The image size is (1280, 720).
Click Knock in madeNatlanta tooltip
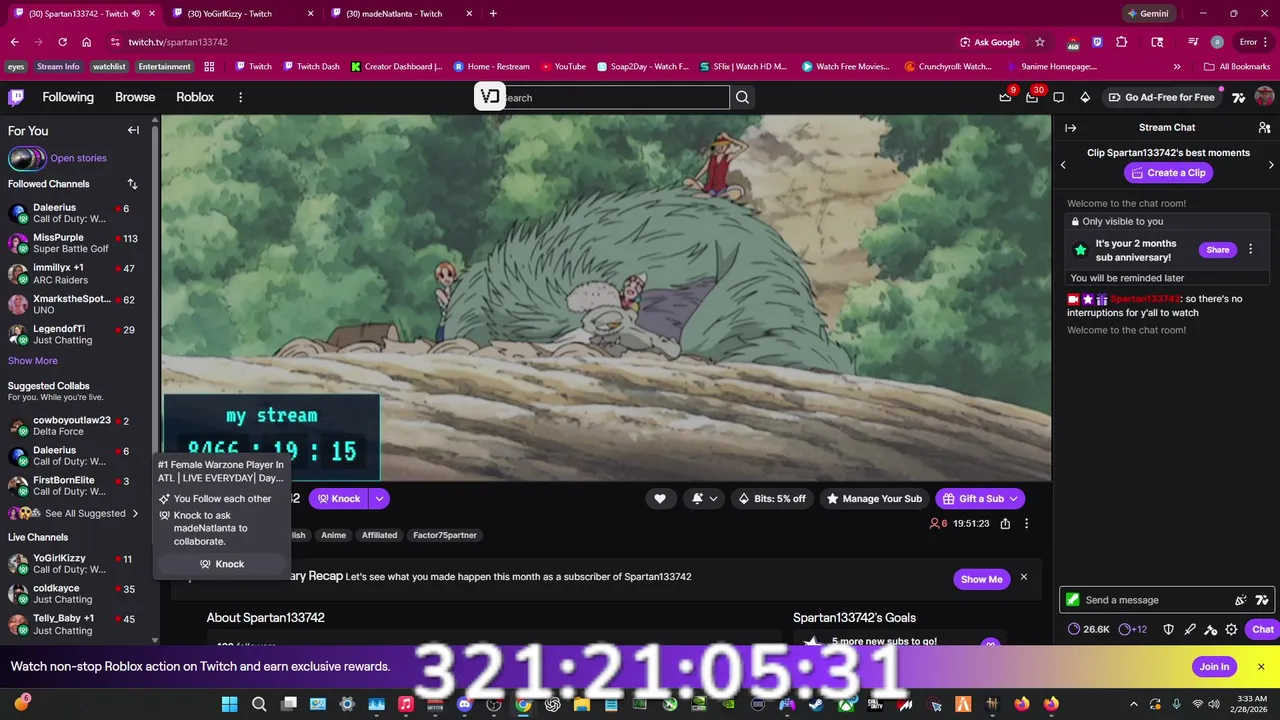pyautogui.click(x=221, y=564)
